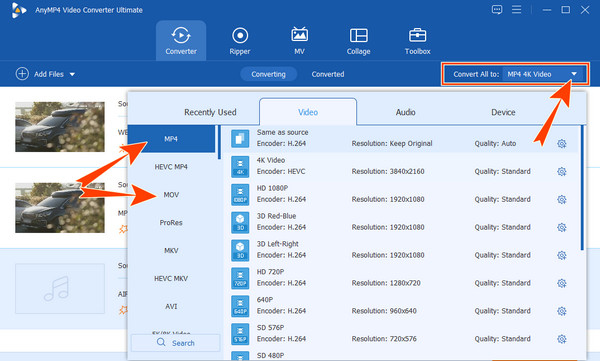Select the Device format tab
The height and width of the screenshot is (361, 600).
coord(503,112)
